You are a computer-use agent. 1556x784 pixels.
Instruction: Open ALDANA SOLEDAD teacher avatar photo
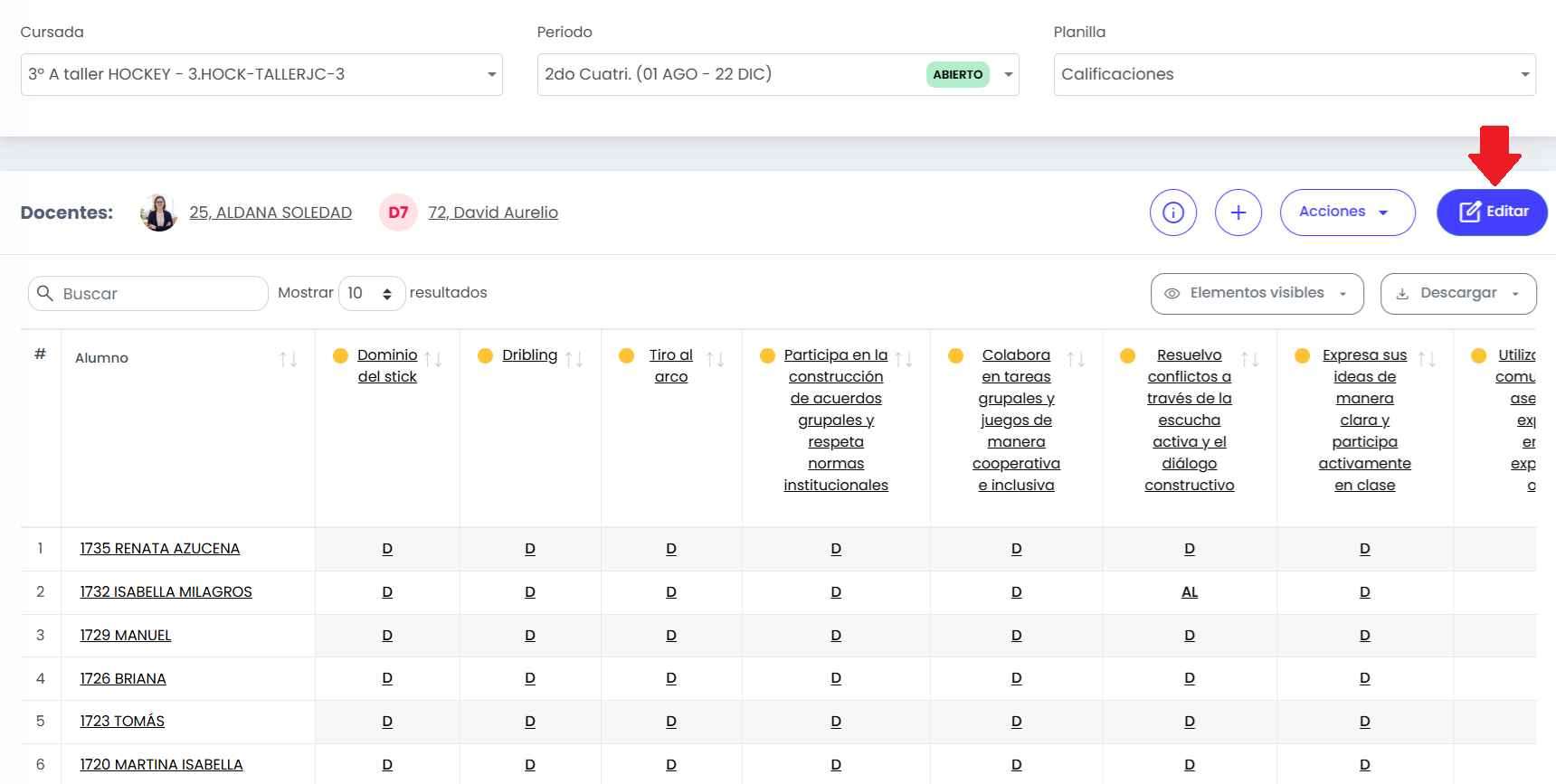(159, 213)
